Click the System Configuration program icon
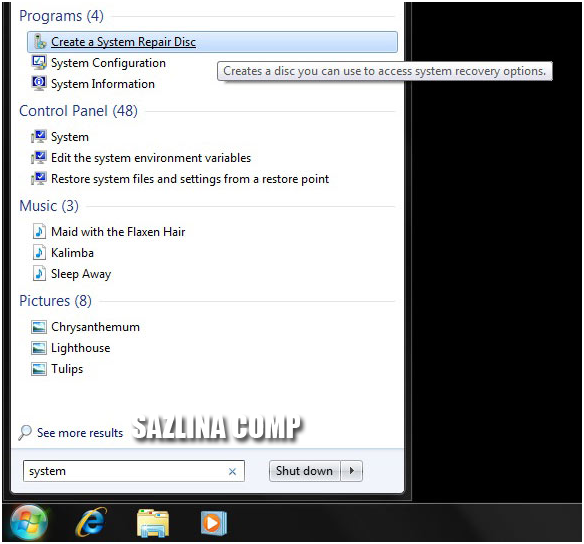The image size is (584, 544). click(39, 63)
